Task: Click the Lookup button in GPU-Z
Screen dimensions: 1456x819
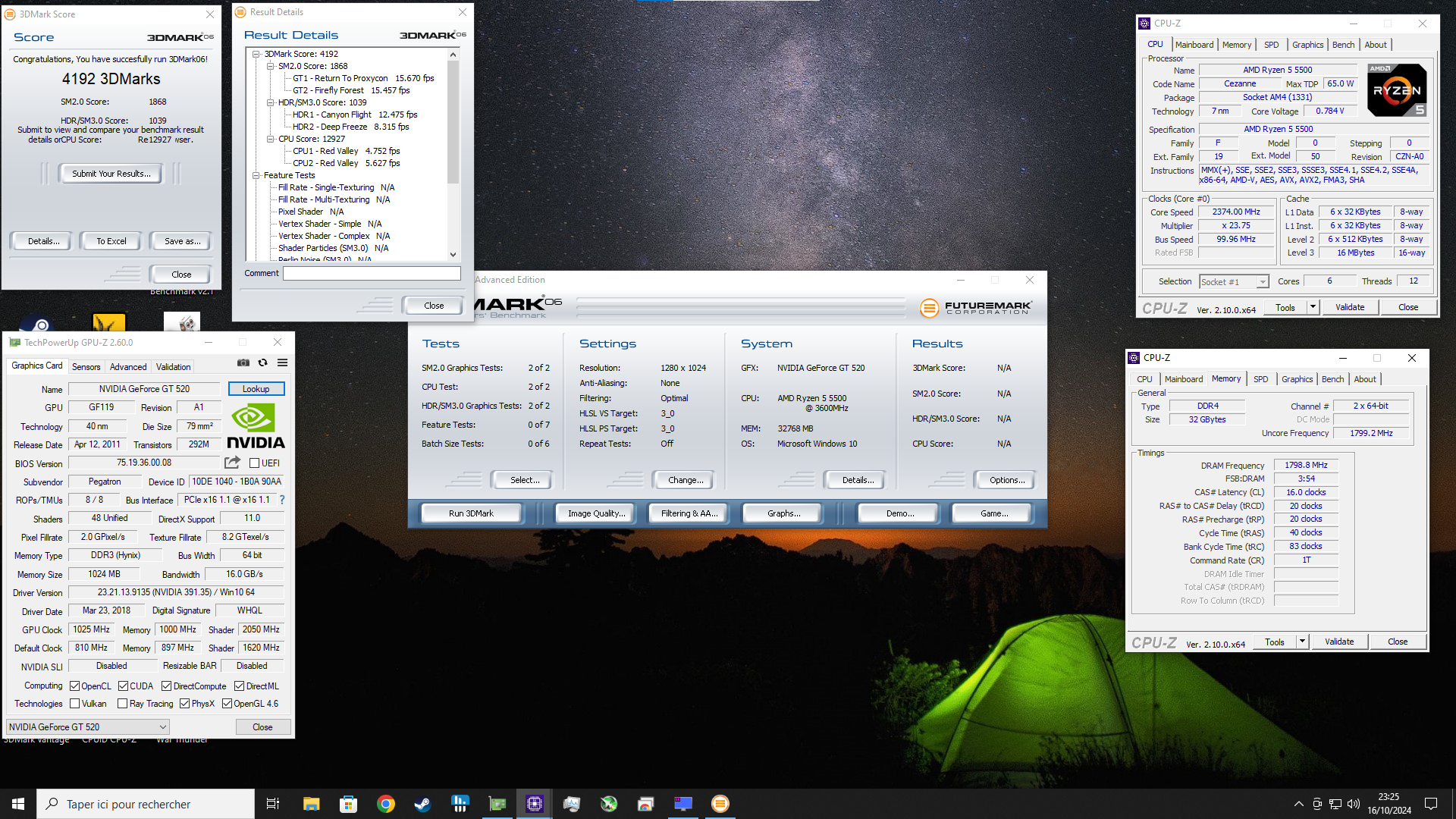Action: point(256,389)
